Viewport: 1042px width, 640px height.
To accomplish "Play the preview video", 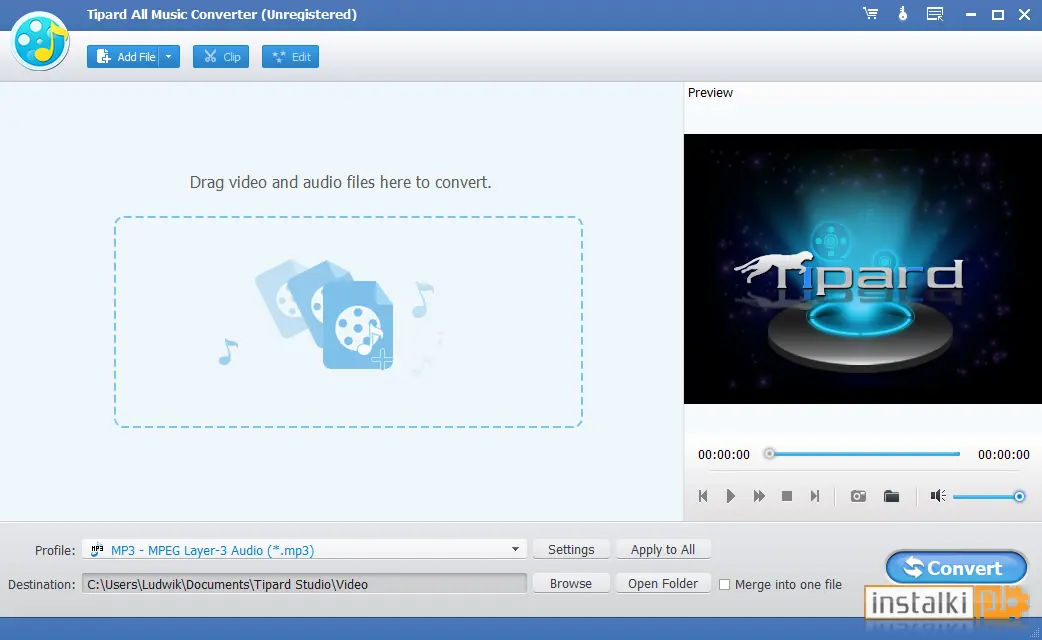I will pyautogui.click(x=730, y=496).
